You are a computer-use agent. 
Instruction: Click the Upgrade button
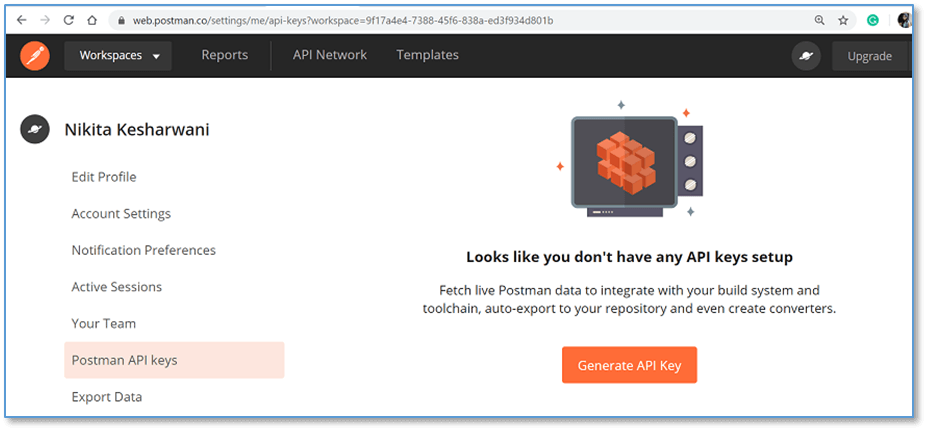[x=870, y=56]
